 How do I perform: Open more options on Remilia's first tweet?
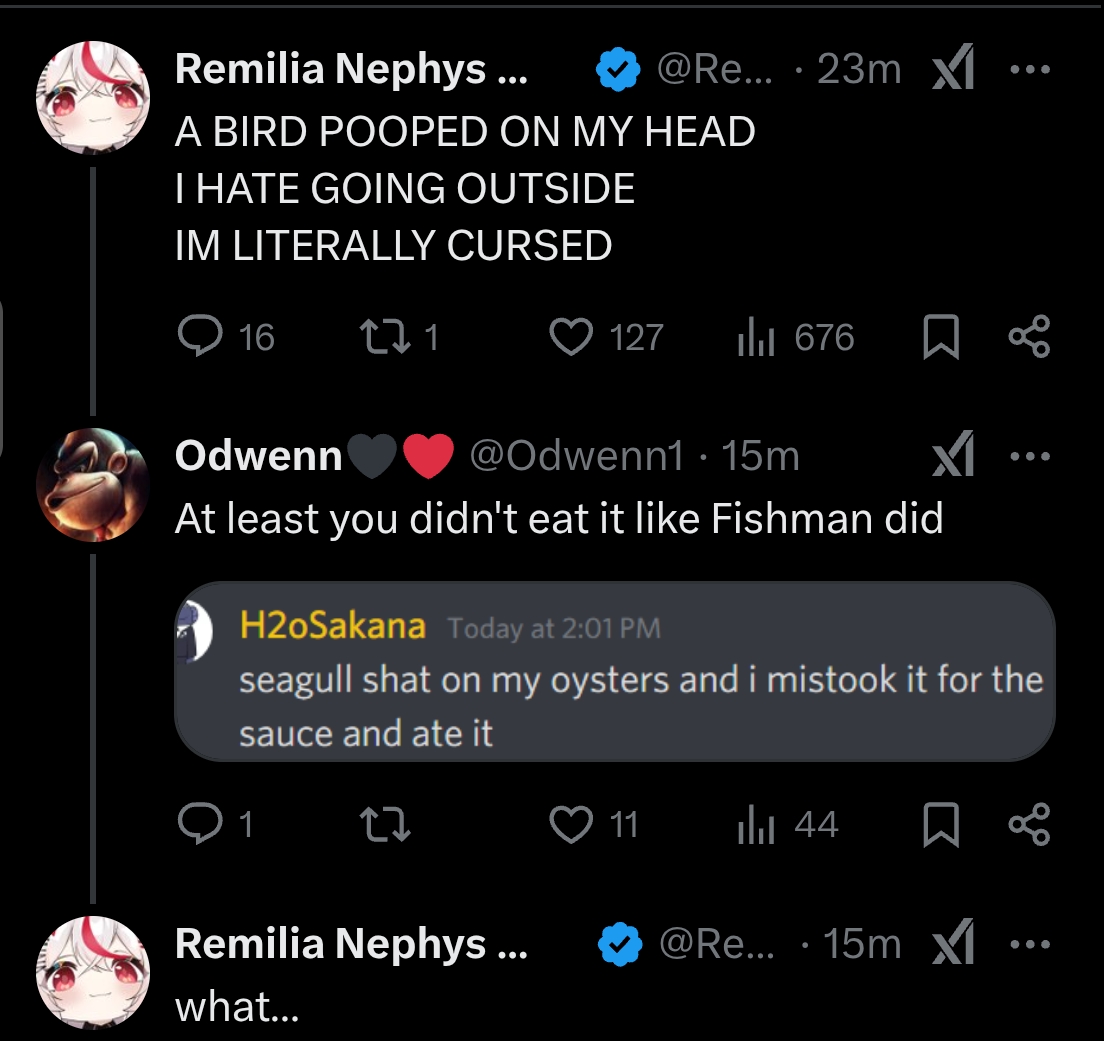click(x=1029, y=70)
